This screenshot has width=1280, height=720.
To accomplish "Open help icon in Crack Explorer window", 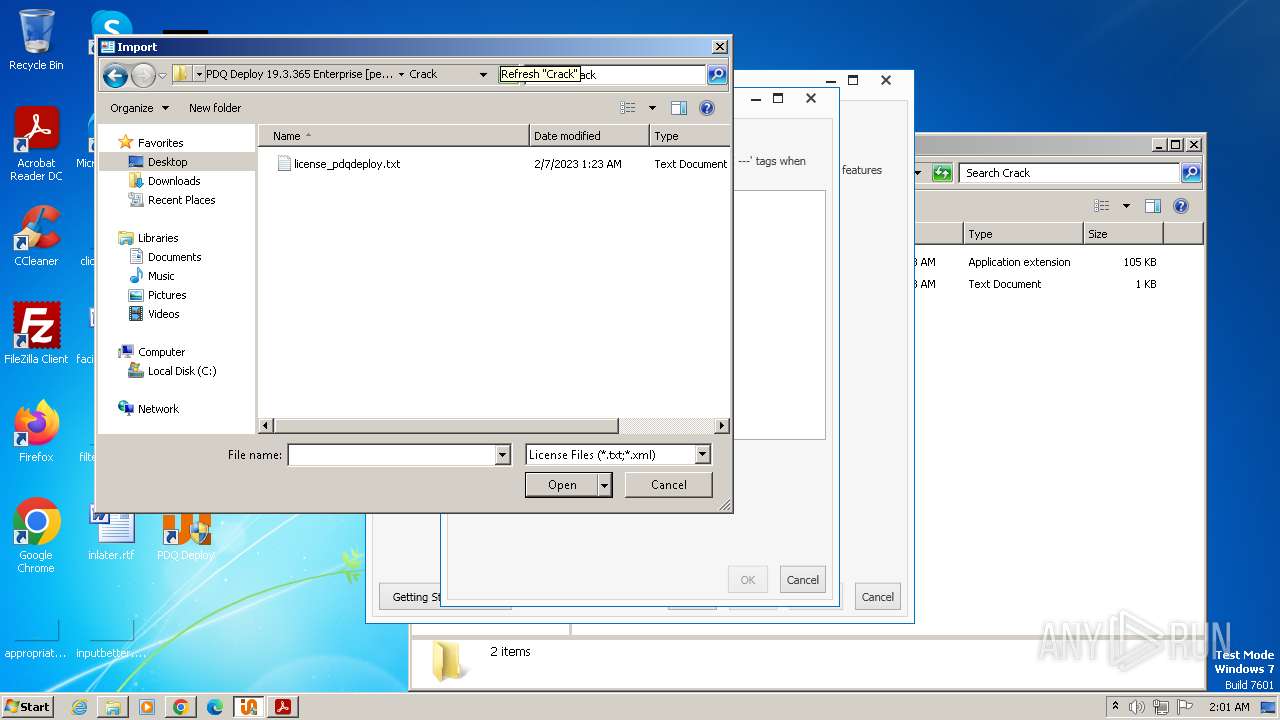I will 1180,206.
